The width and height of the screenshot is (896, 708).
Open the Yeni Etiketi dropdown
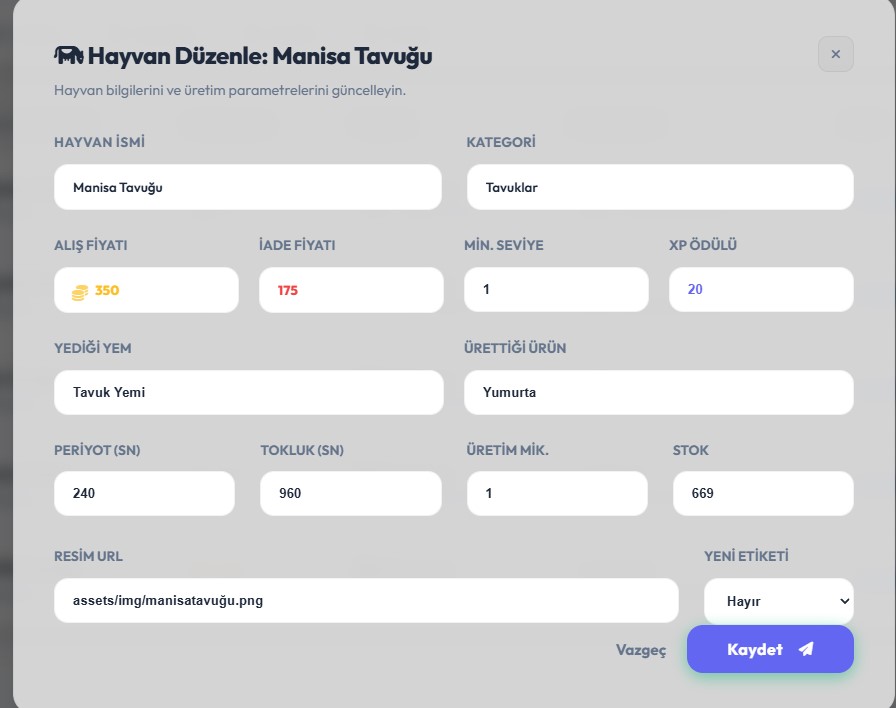[779, 601]
